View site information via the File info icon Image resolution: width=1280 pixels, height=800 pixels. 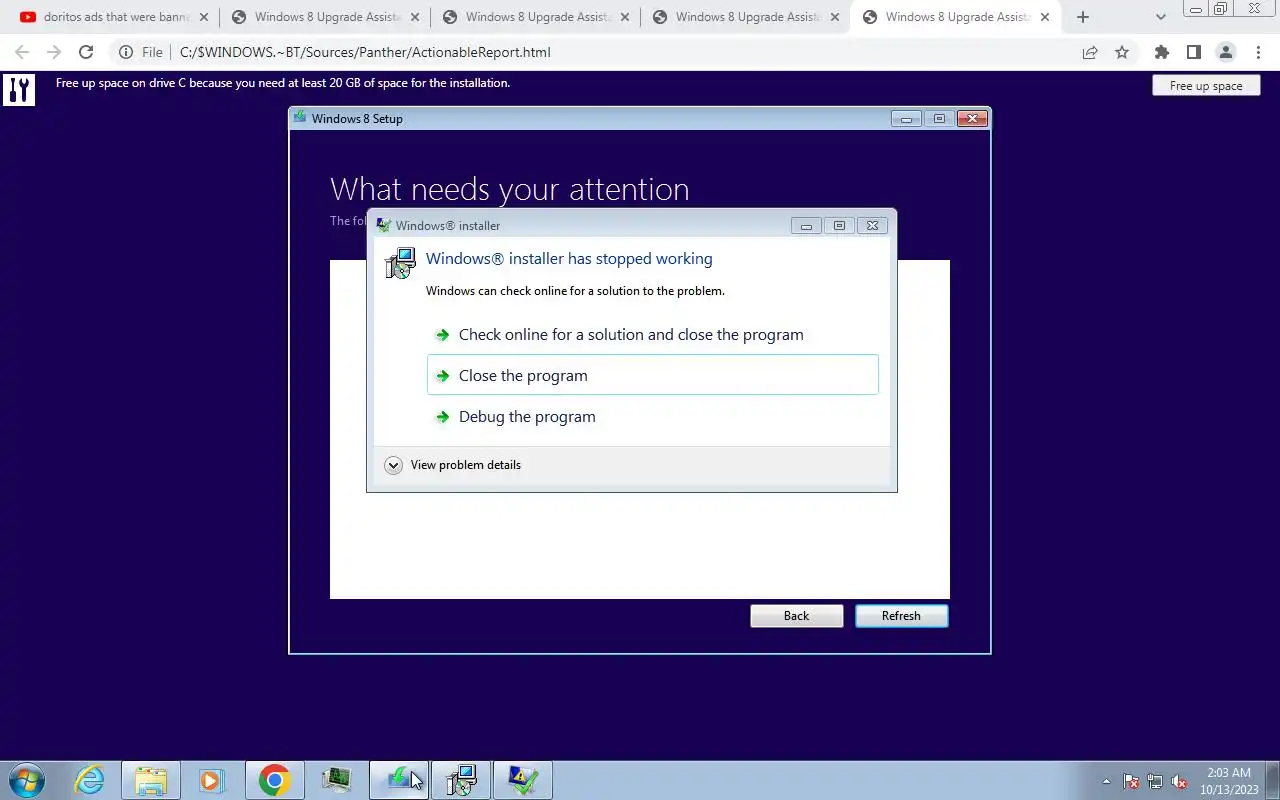coord(125,52)
